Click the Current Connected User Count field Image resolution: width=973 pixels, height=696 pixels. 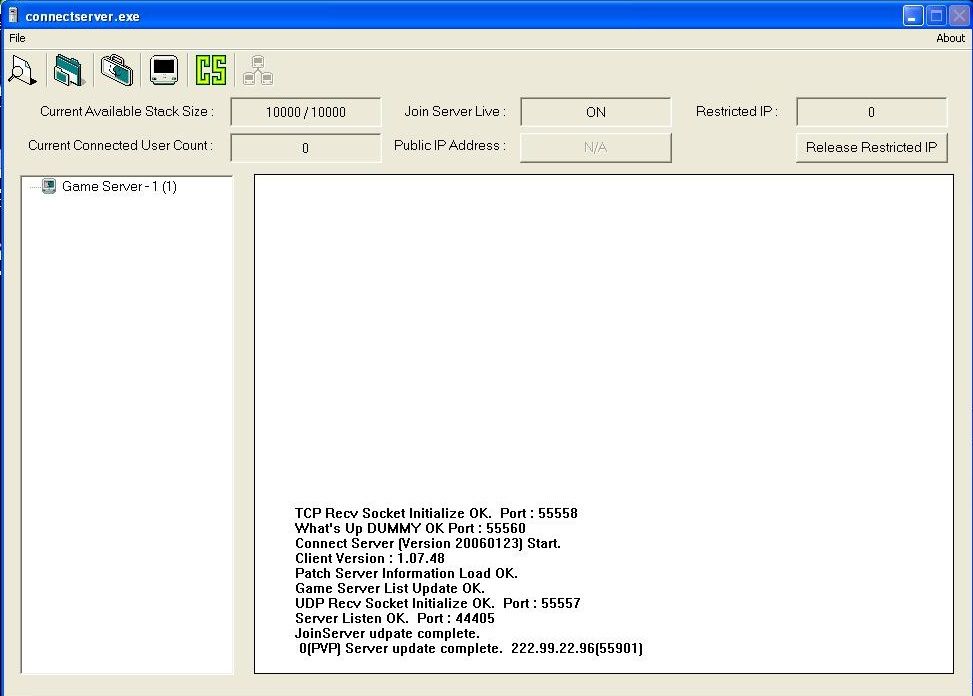pyautogui.click(x=306, y=148)
